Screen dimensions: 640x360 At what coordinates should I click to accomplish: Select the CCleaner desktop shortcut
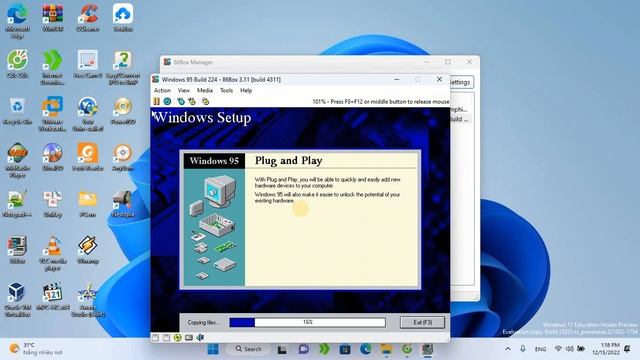[x=88, y=18]
